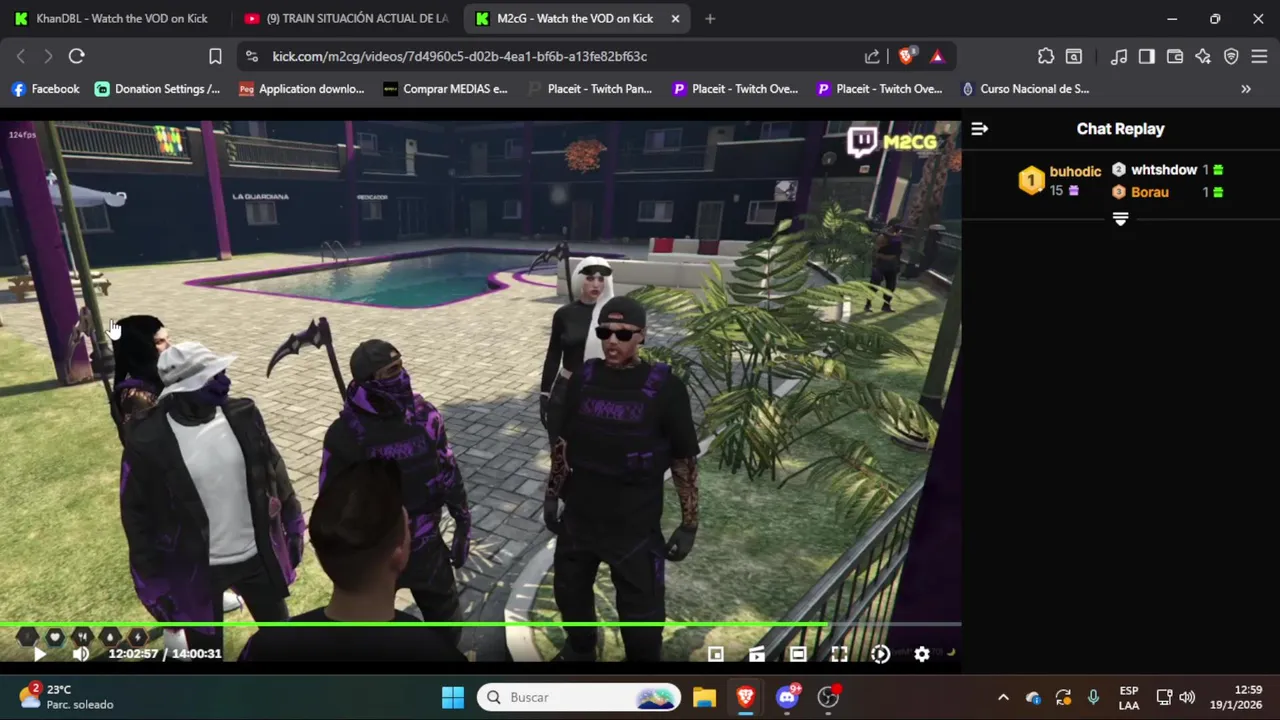The height and width of the screenshot is (720, 1280).
Task: Open buhodic's top gifter profile
Action: 1060,180
